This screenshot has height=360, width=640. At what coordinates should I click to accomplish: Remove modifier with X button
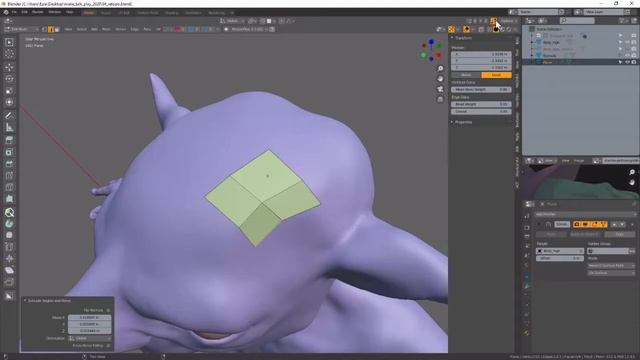click(632, 224)
